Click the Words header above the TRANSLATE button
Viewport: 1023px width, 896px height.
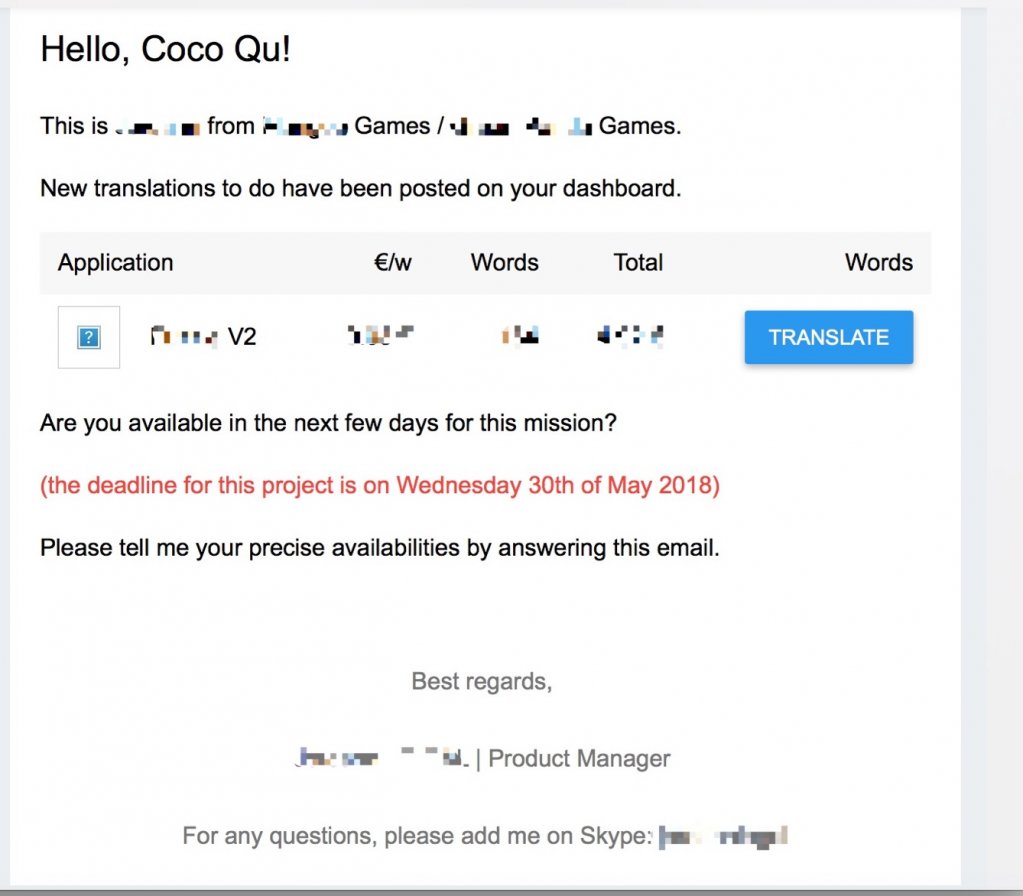[878, 262]
